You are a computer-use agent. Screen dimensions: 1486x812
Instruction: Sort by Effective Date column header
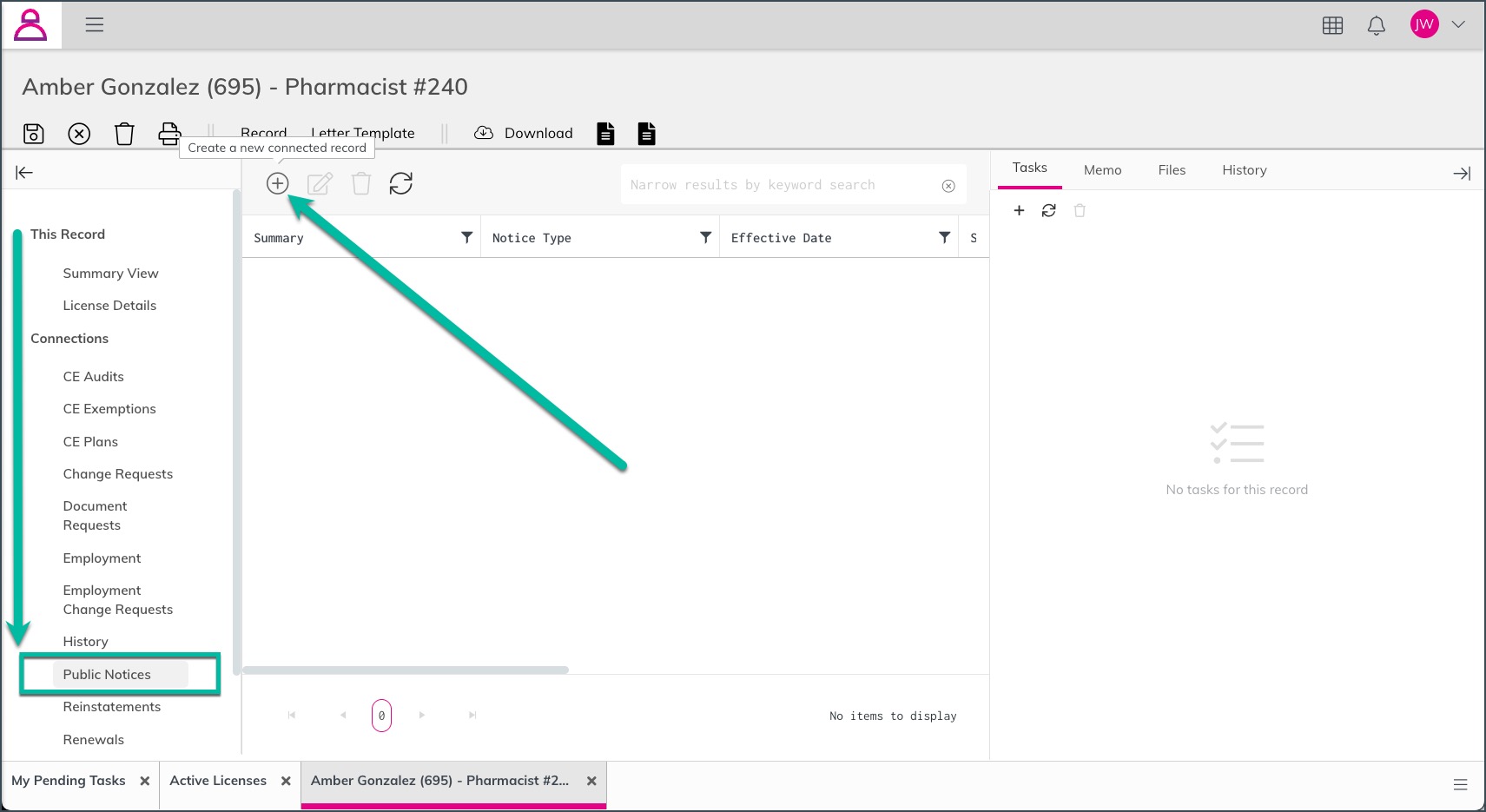[781, 238]
